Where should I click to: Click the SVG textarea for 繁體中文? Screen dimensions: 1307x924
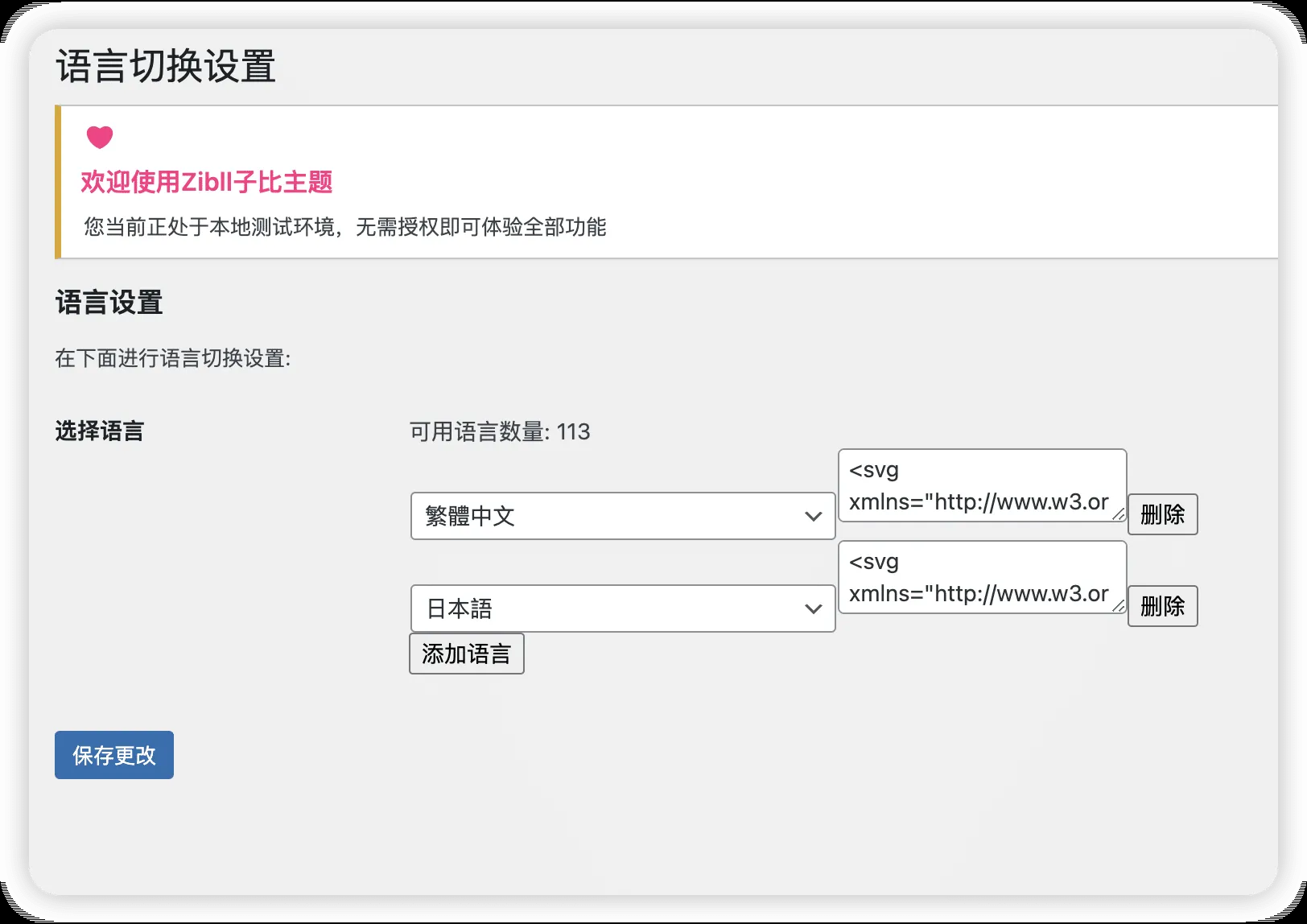point(982,485)
